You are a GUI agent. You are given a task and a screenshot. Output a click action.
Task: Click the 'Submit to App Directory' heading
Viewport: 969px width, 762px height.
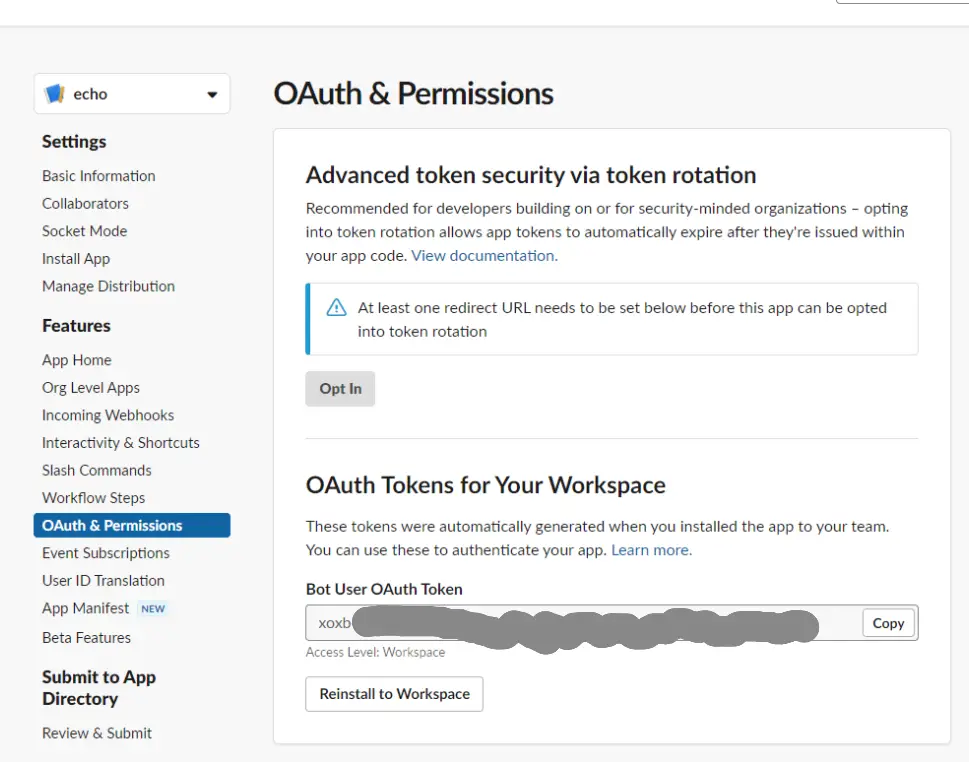pyautogui.click(x=99, y=688)
